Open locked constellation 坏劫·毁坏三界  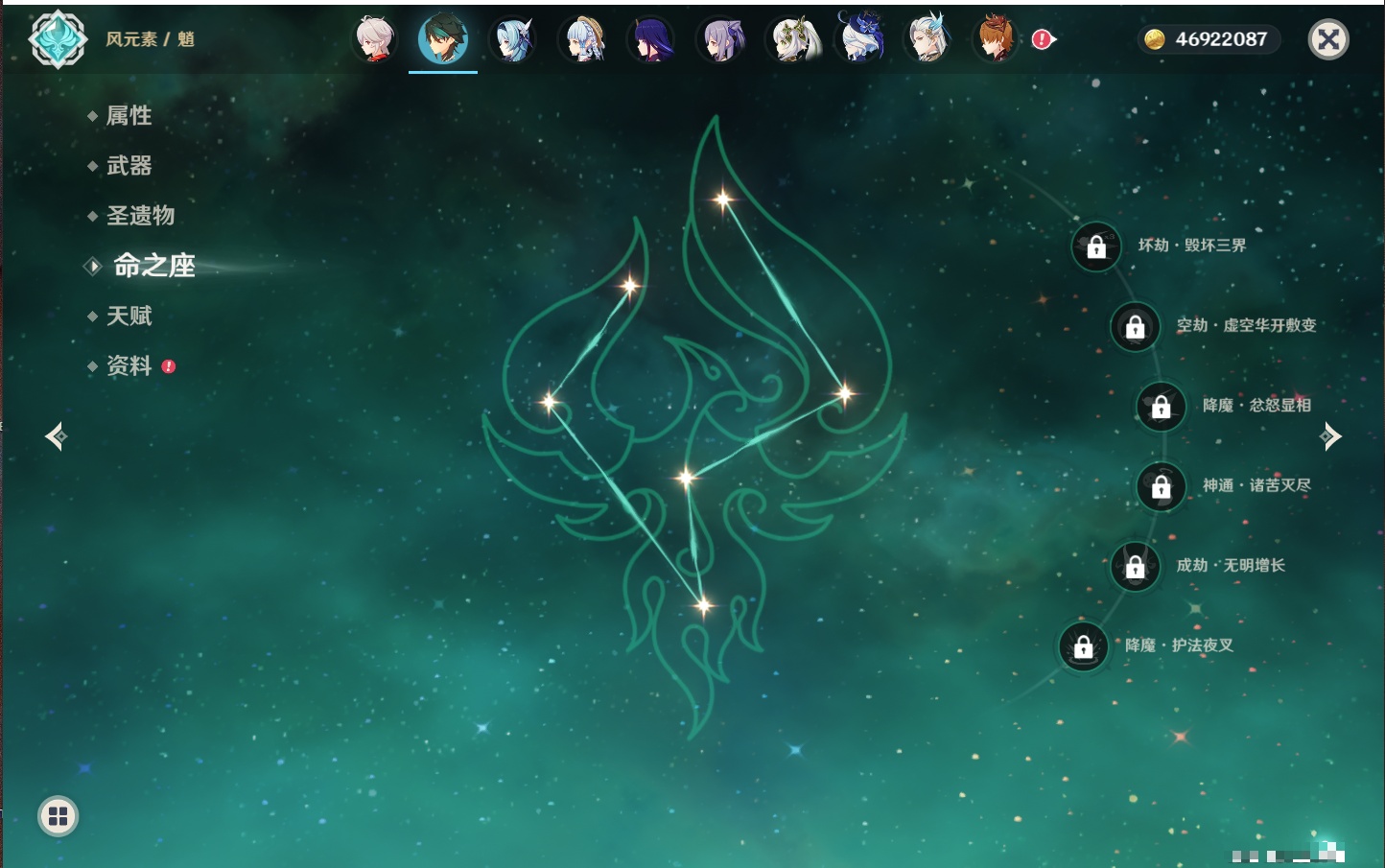[1096, 246]
